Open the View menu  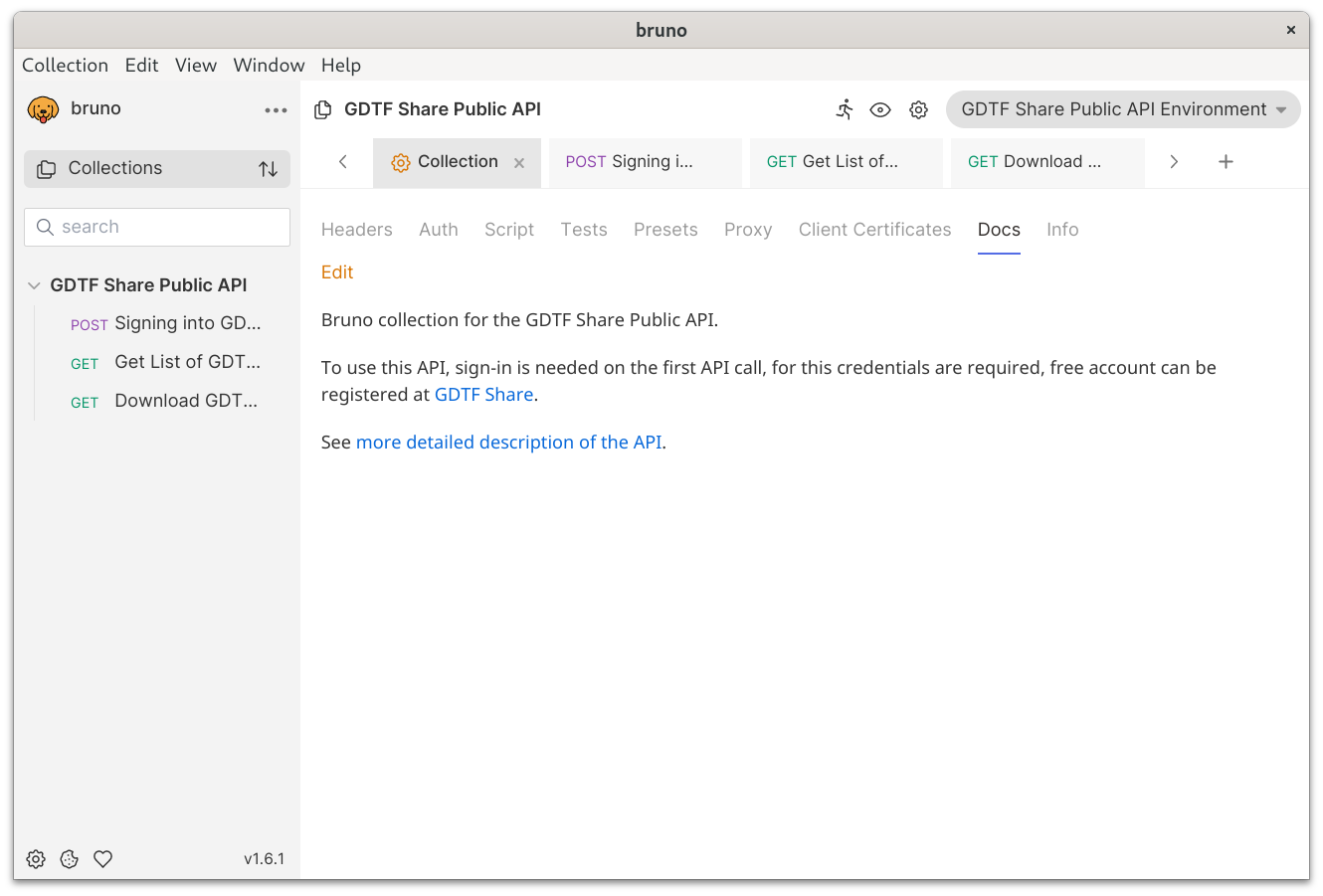tap(196, 65)
